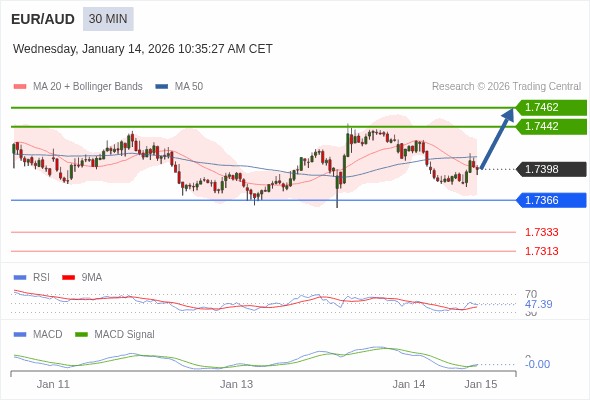Image resolution: width=590 pixels, height=400 pixels.
Task: Click the MACD blue legend swatch
Action: tap(20, 335)
